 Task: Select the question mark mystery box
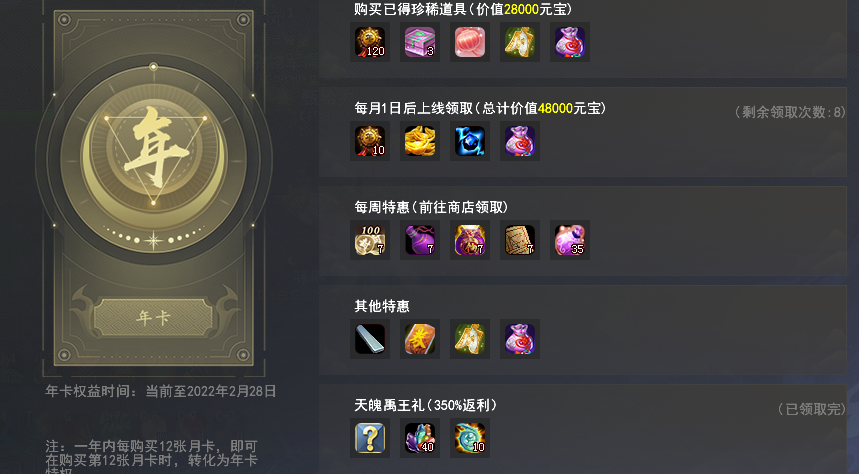370,438
